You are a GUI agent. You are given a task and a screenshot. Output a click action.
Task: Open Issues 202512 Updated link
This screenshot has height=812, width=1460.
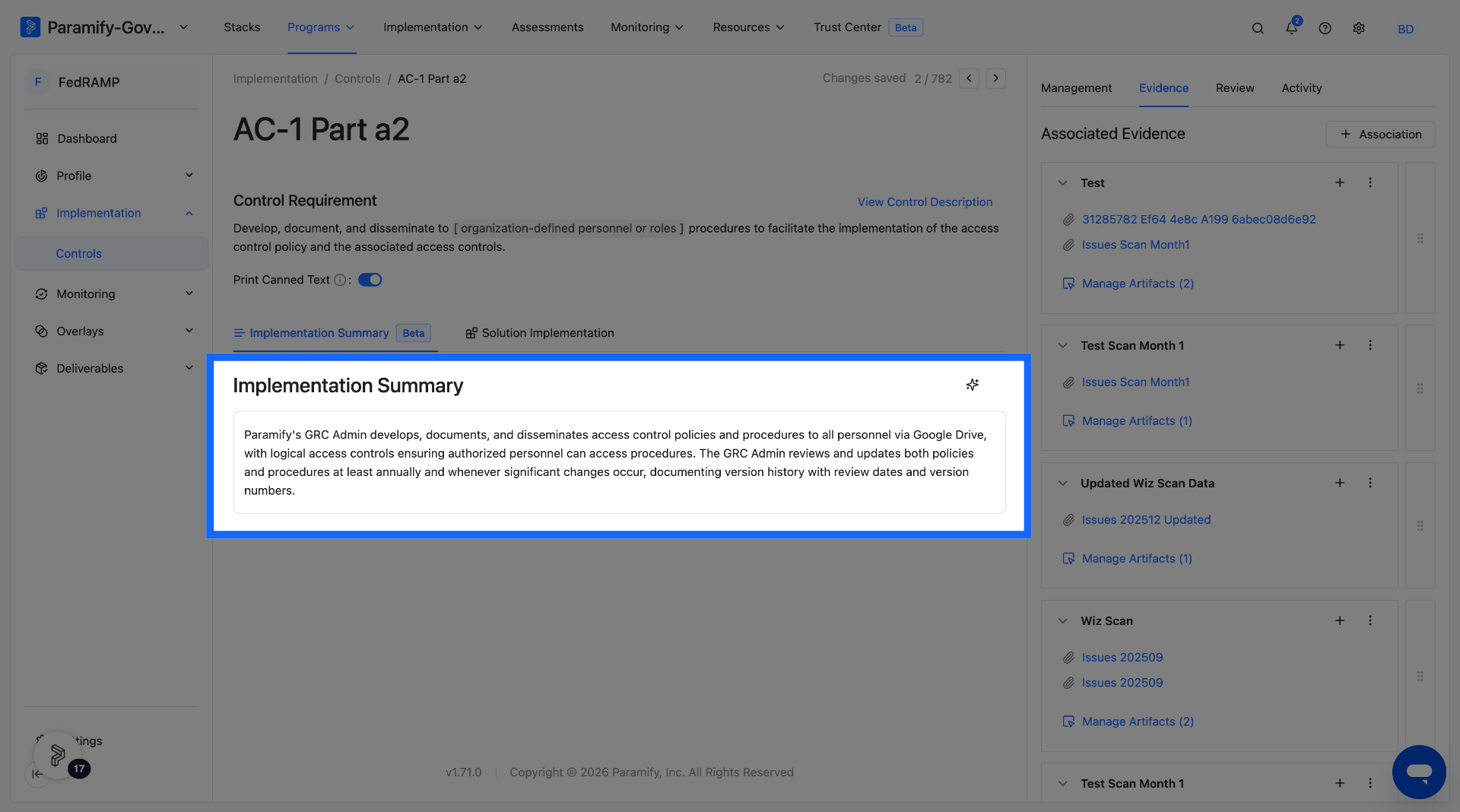coord(1146,520)
